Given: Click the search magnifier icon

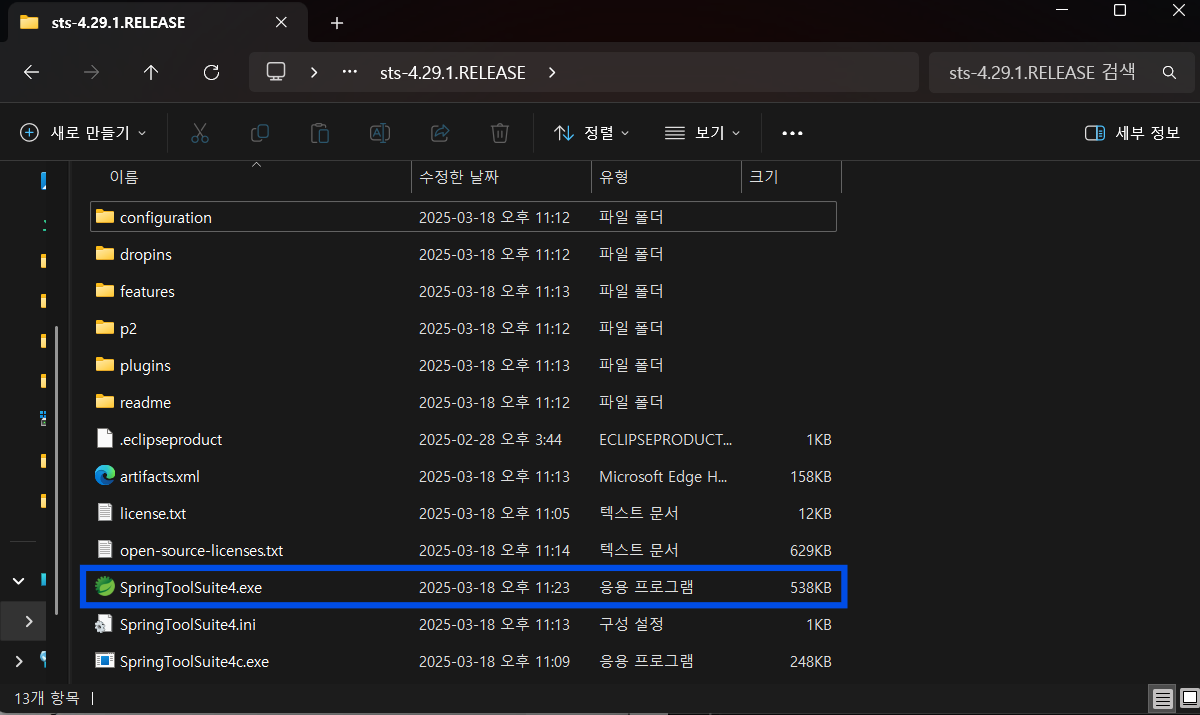Looking at the screenshot, I should 1169,72.
